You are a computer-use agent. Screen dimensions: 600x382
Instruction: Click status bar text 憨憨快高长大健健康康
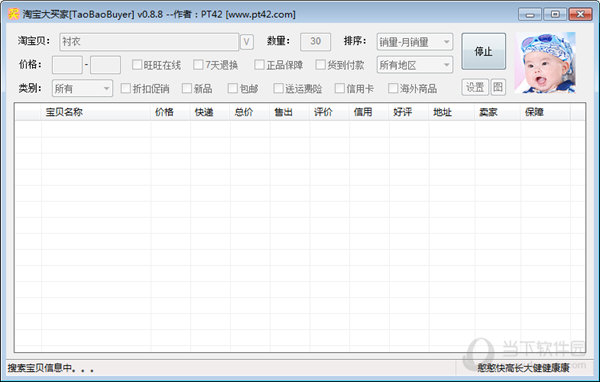point(523,368)
